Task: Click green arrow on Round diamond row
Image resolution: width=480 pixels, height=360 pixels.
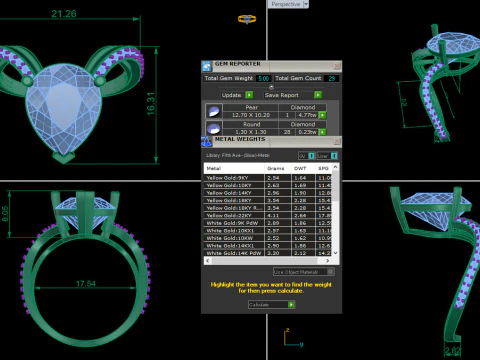Action: click(x=322, y=132)
